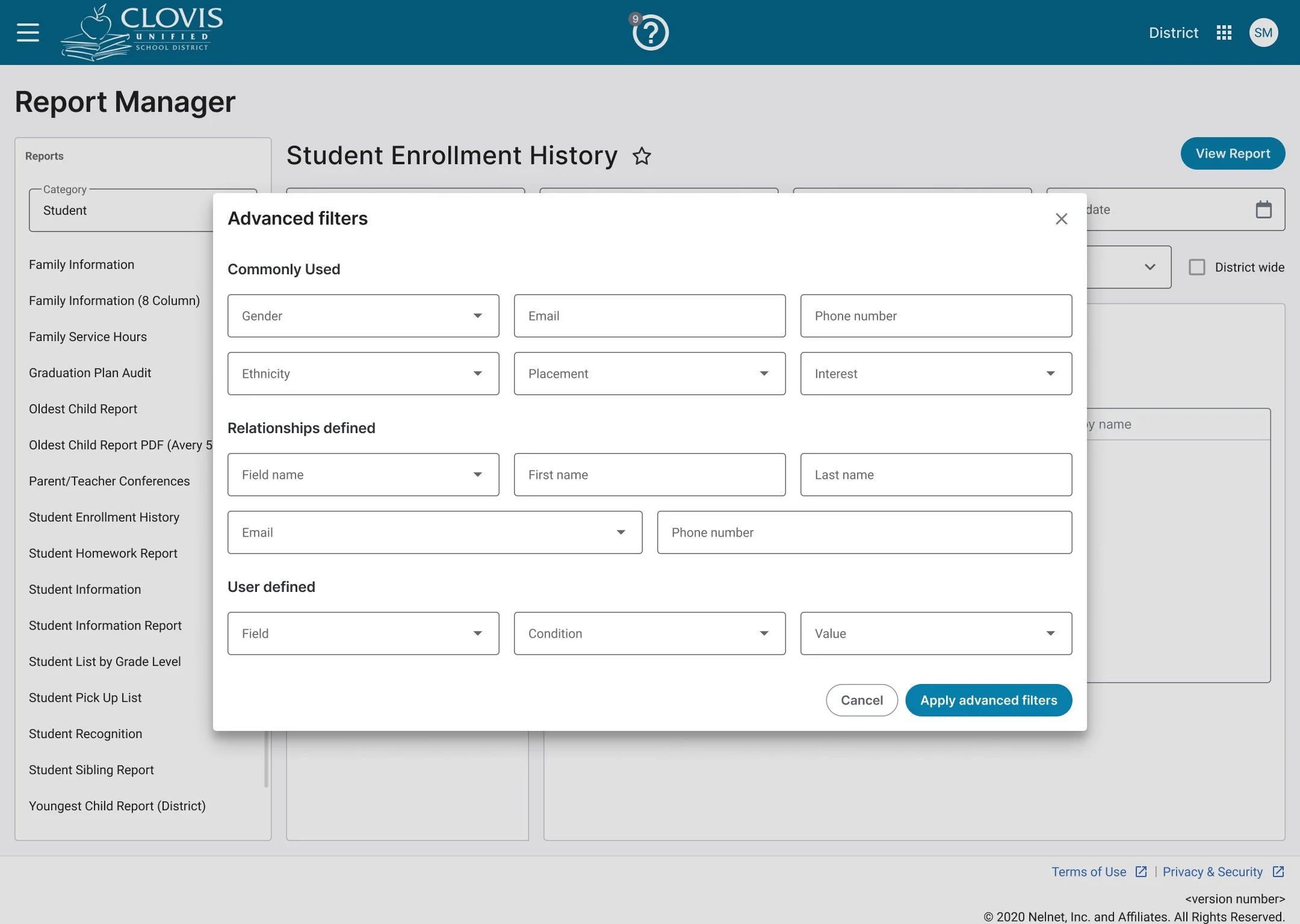This screenshot has width=1300, height=924.
Task: Click the Clovis Unified logo
Action: tap(141, 31)
